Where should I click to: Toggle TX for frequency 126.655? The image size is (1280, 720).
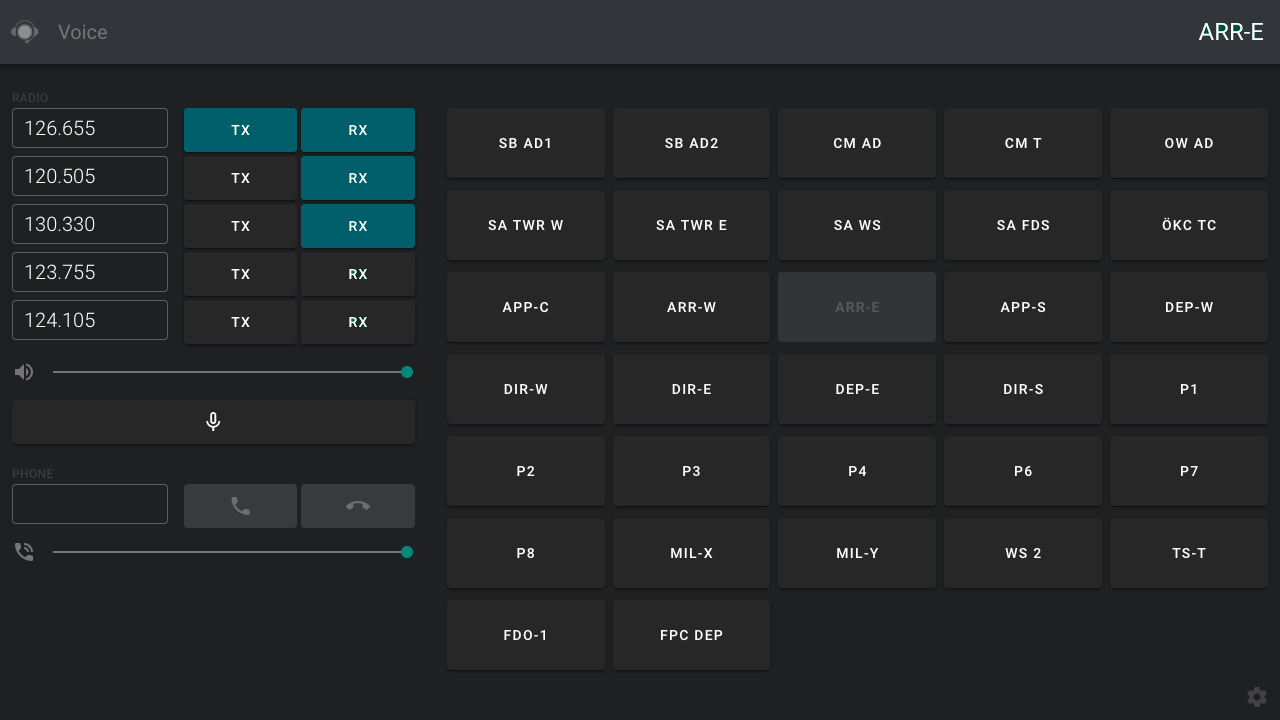coord(240,130)
